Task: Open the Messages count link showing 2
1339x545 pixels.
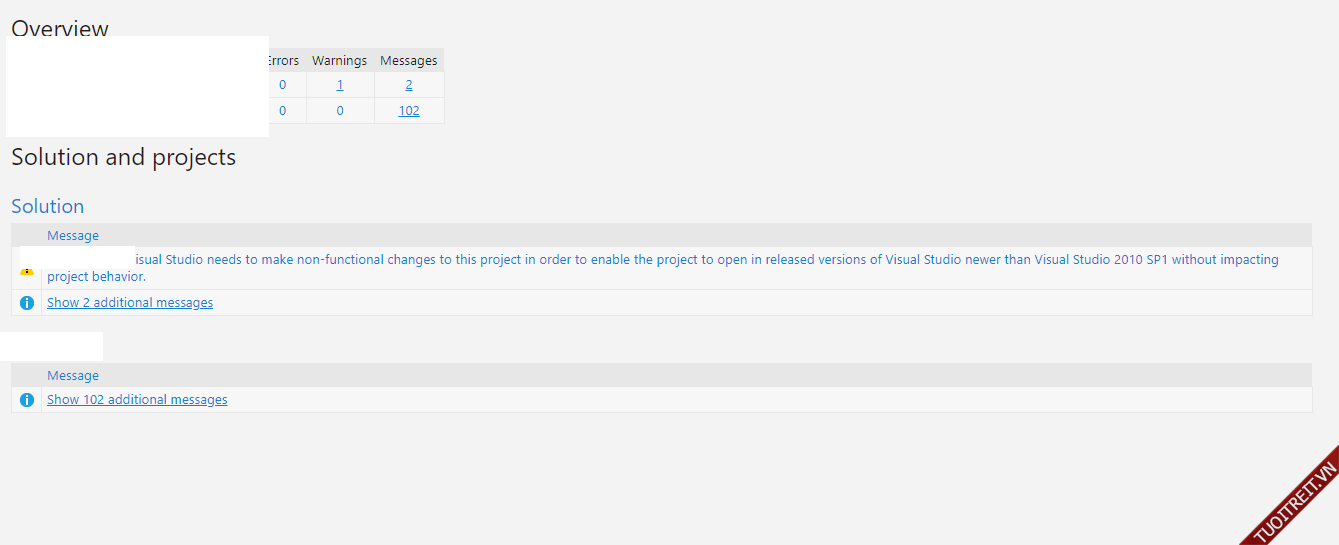Action: click(409, 85)
